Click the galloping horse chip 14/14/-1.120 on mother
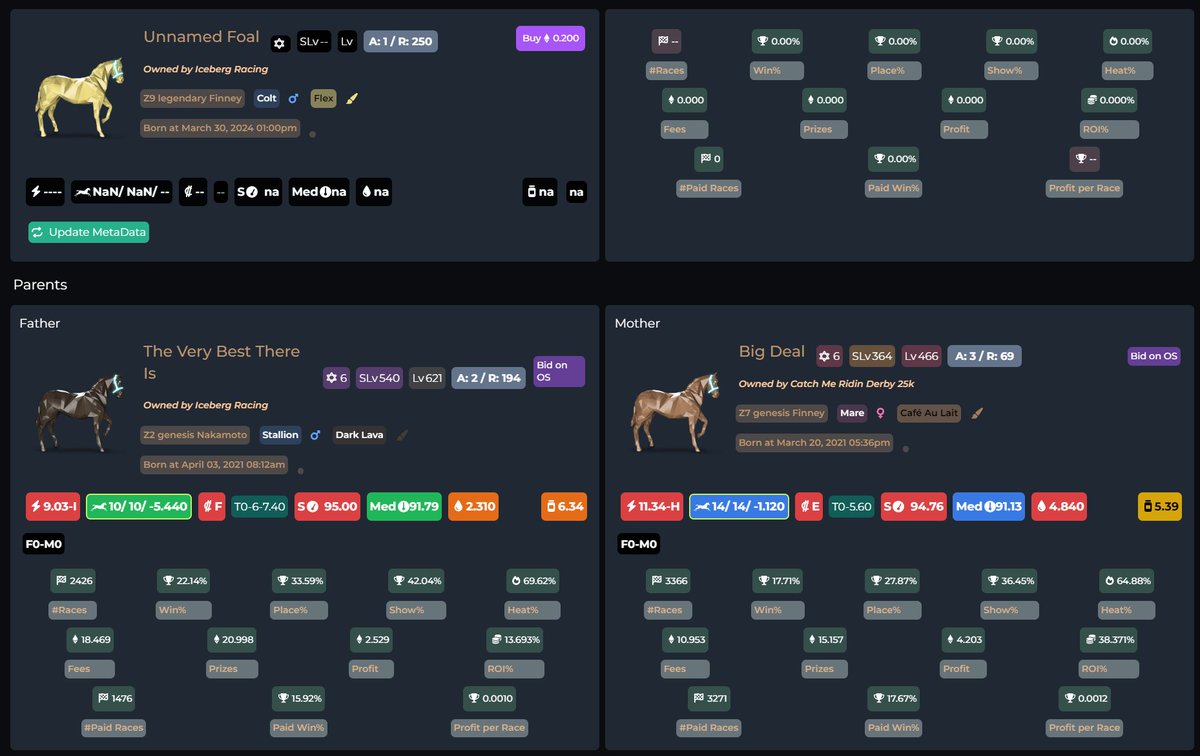This screenshot has width=1200, height=756. [738, 506]
